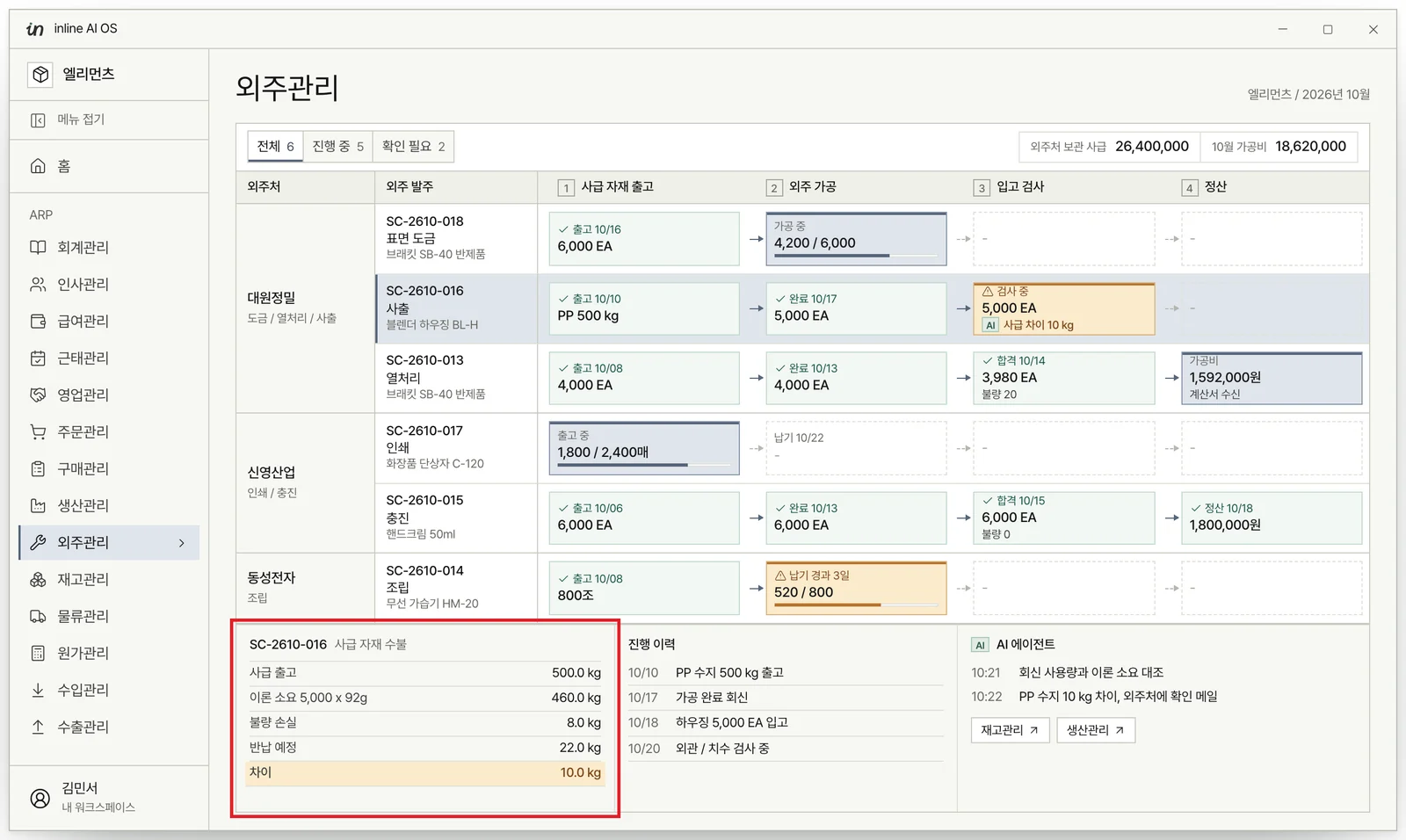Open 수출관리 upload arrow icon
This screenshot has height=840, width=1406.
coord(38,728)
